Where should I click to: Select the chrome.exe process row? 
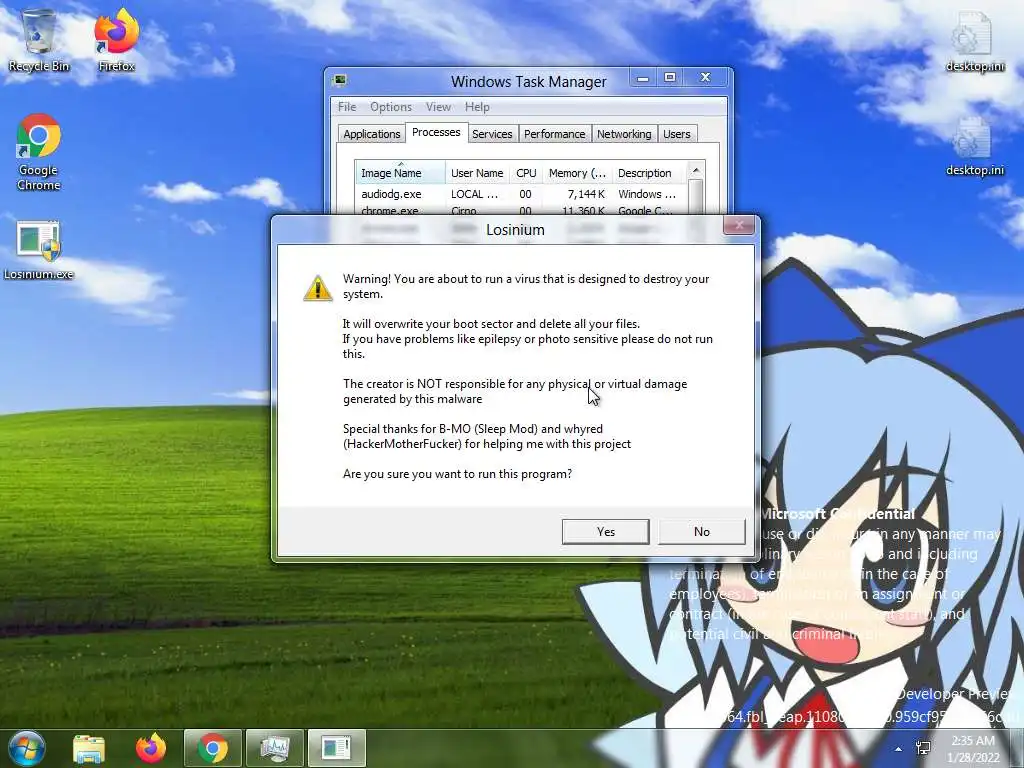(521, 210)
